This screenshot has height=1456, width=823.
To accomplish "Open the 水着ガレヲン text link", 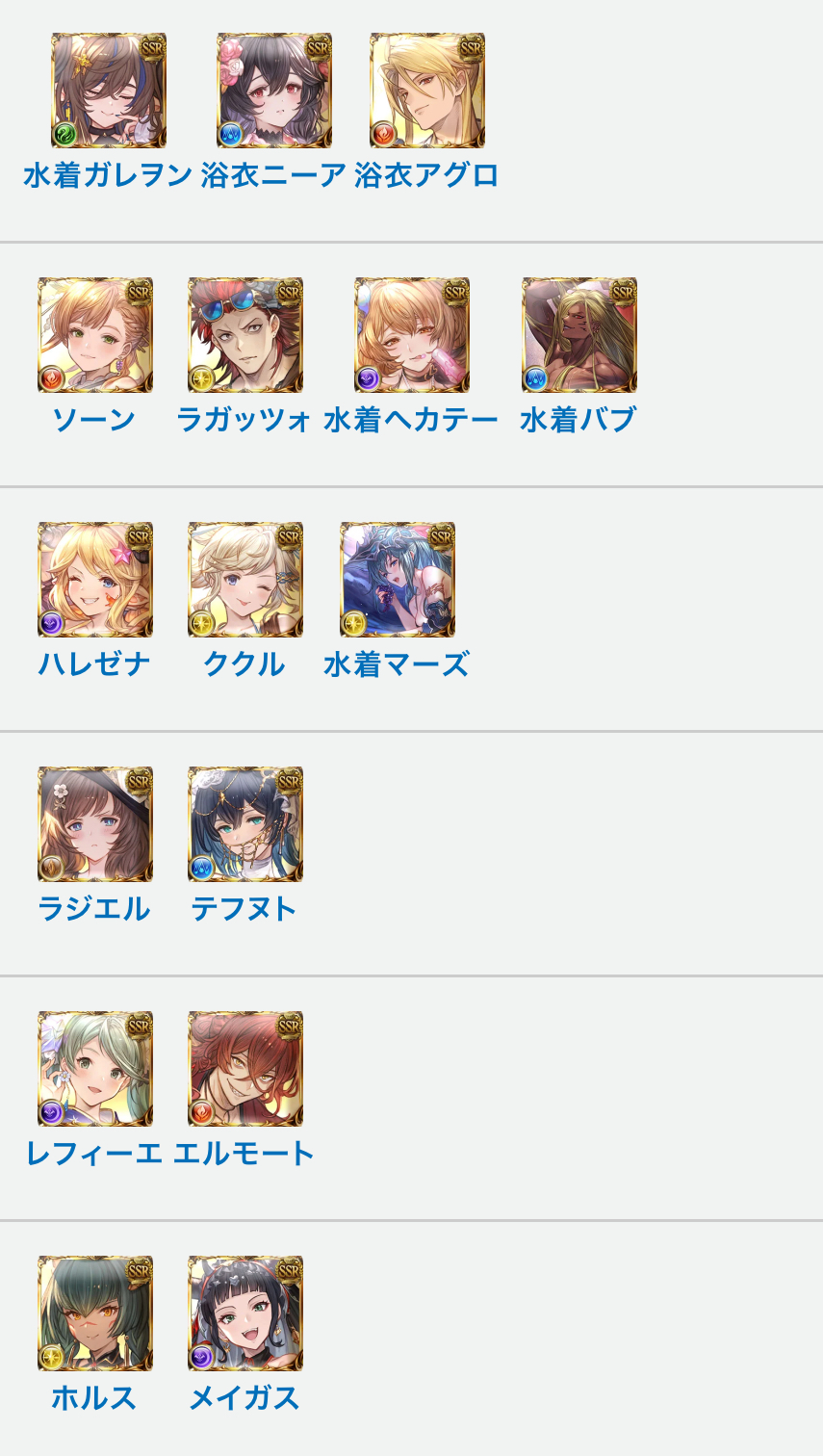I will coord(108,175).
